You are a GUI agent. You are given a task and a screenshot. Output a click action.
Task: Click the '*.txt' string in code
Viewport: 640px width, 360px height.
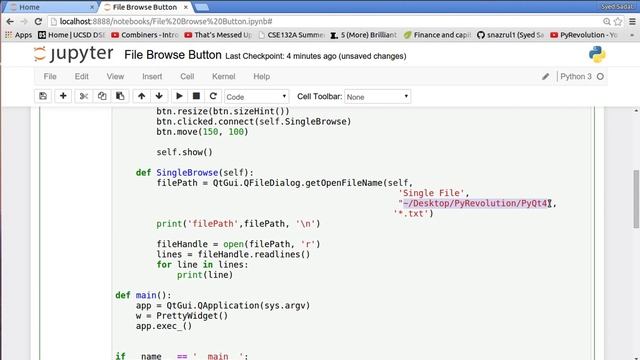412,213
